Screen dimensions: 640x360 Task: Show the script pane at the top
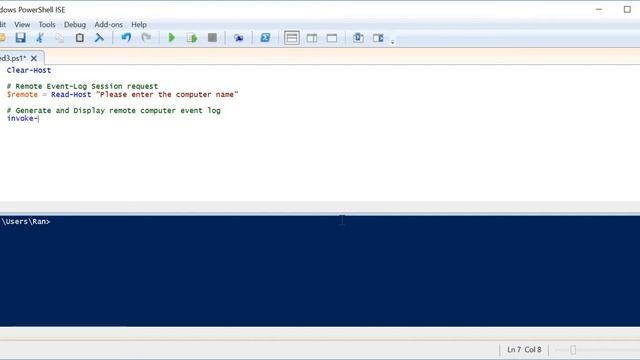(x=292, y=38)
